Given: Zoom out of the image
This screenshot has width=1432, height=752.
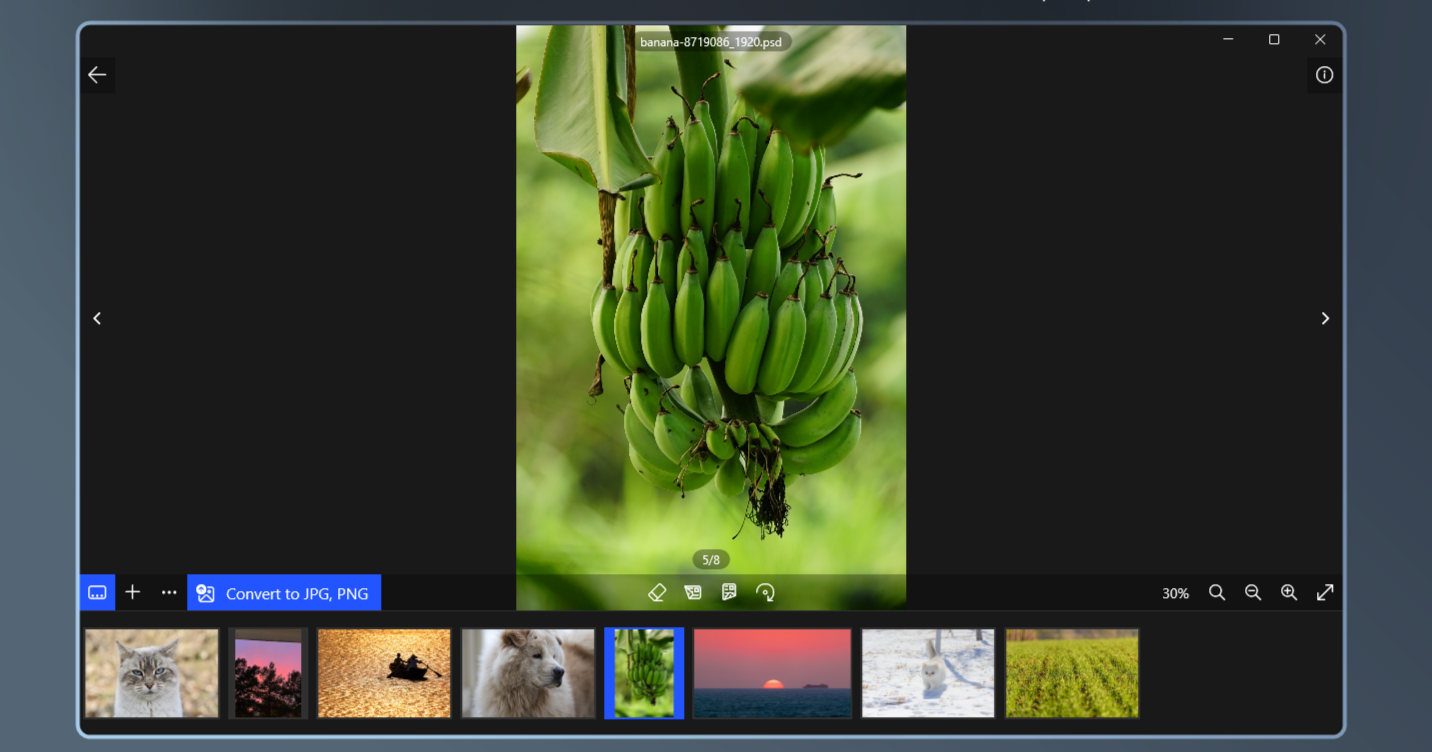Looking at the screenshot, I should 1253,592.
